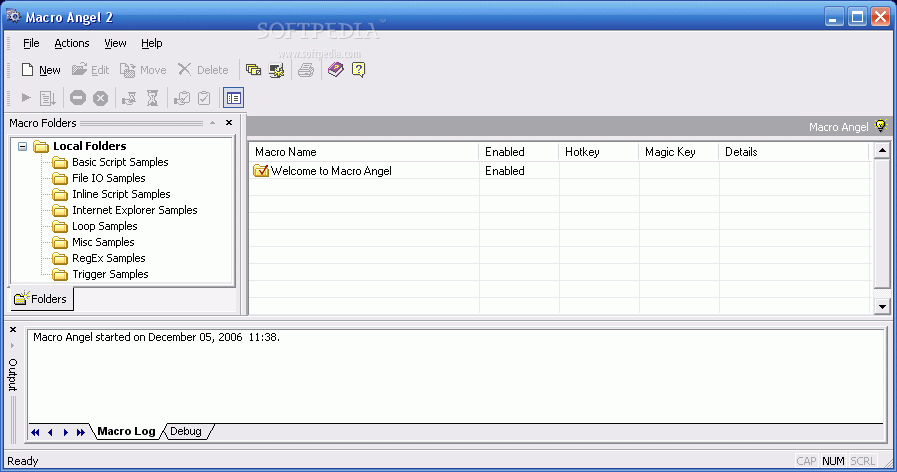Click the Ready status bar text
The image size is (897, 472).
coord(22,461)
